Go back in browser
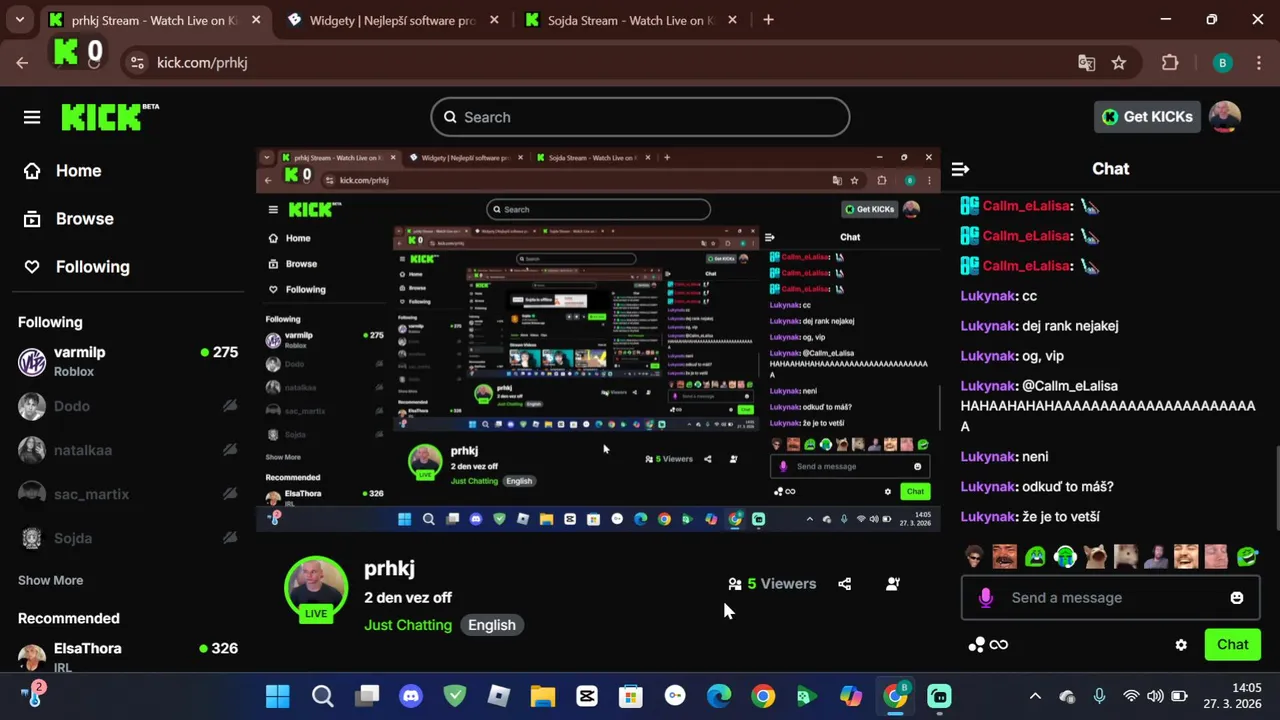Screen dimensions: 1280x720 (22, 63)
